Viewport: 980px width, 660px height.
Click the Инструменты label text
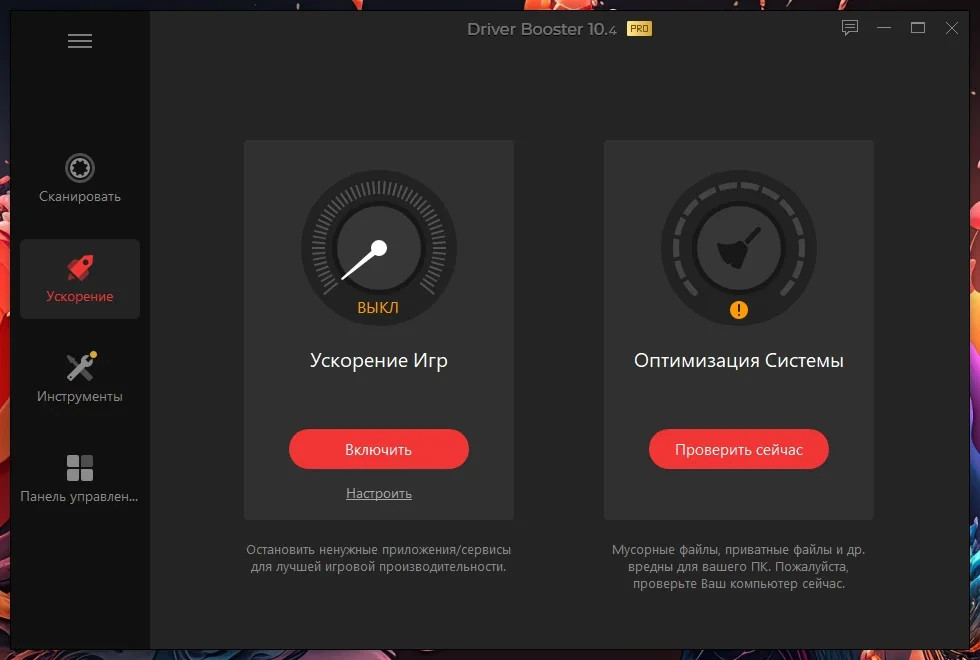click(80, 396)
